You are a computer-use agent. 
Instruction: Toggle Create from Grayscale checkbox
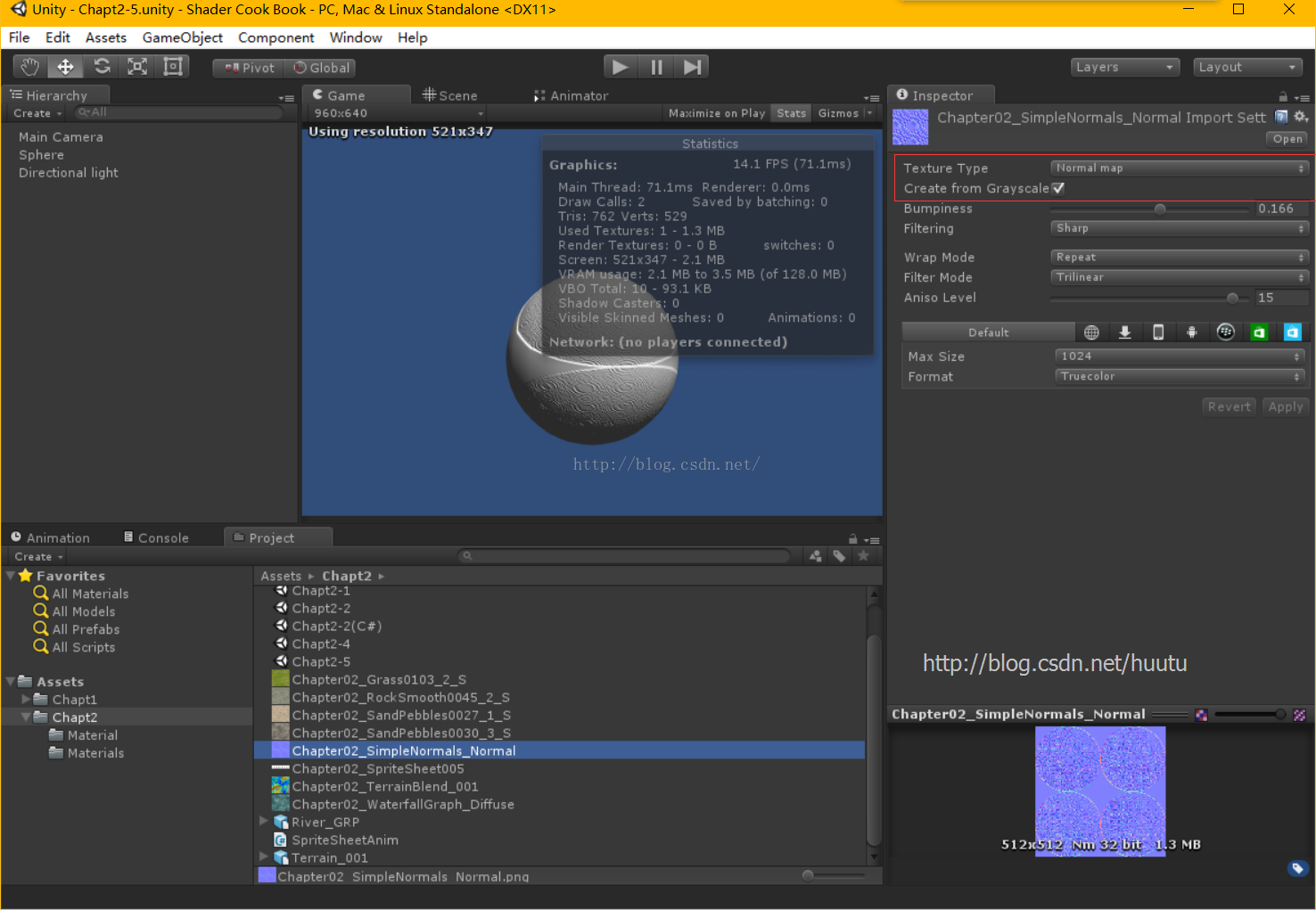(1058, 188)
